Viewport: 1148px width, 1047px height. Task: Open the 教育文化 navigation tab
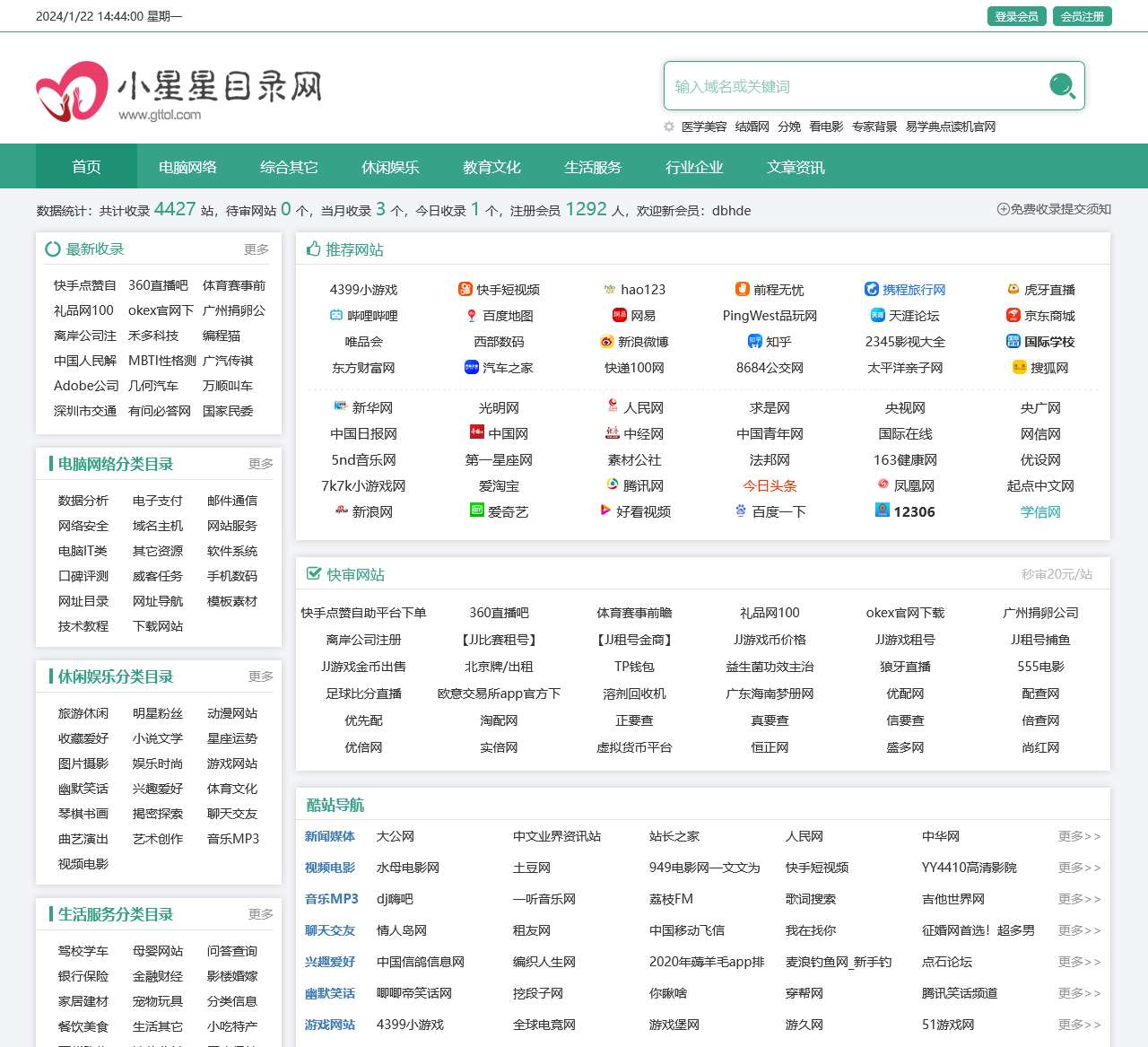point(491,167)
